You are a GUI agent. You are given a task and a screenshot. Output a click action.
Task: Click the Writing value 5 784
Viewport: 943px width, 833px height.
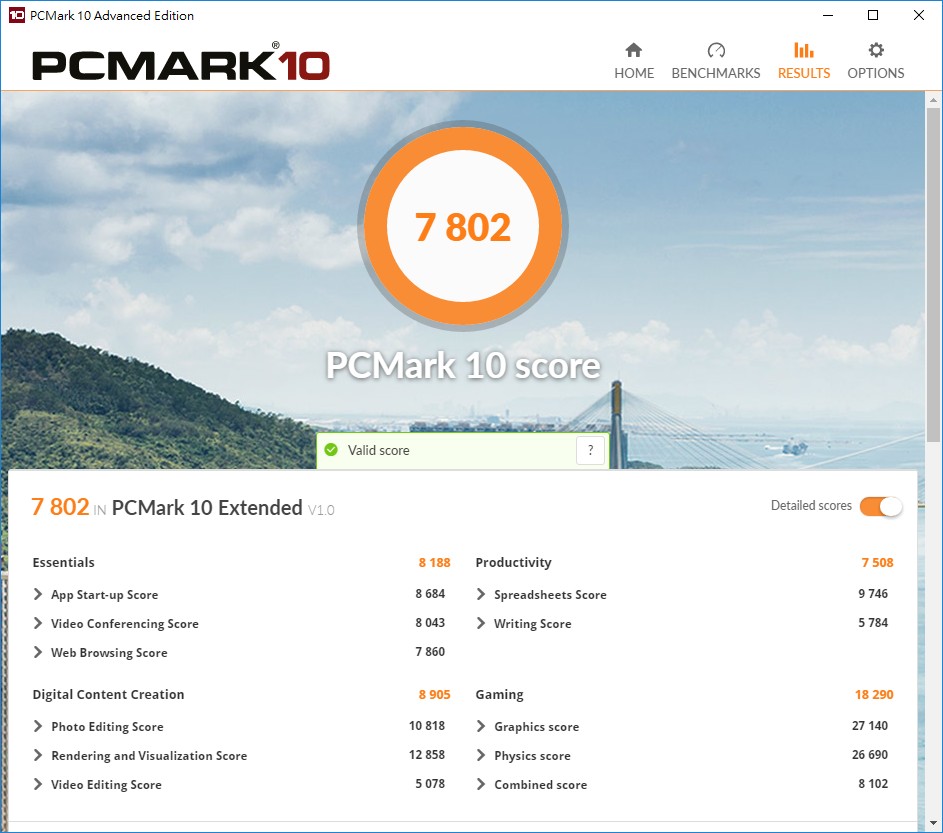873,622
